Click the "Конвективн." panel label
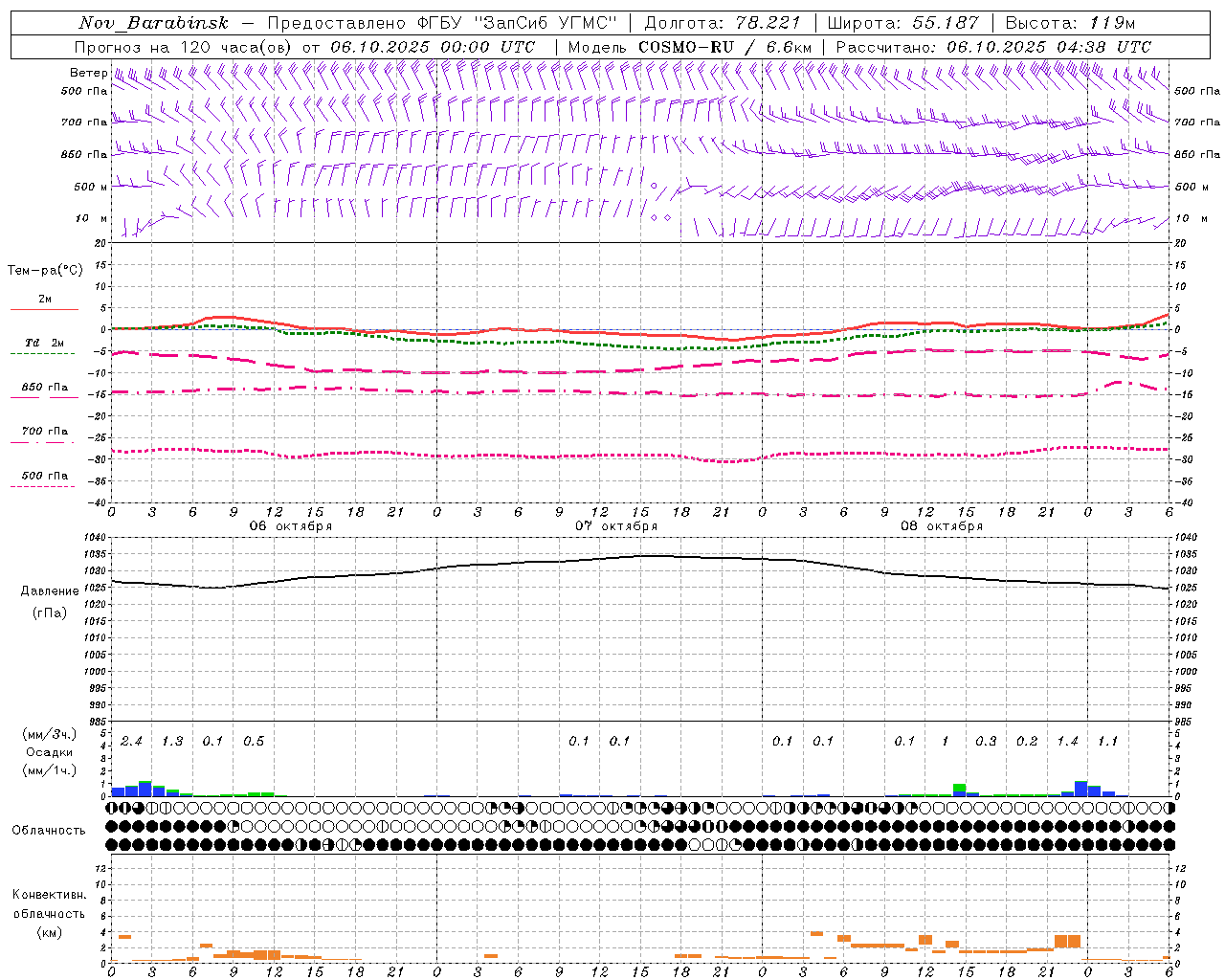The width and height of the screenshot is (1225, 980). click(x=49, y=895)
